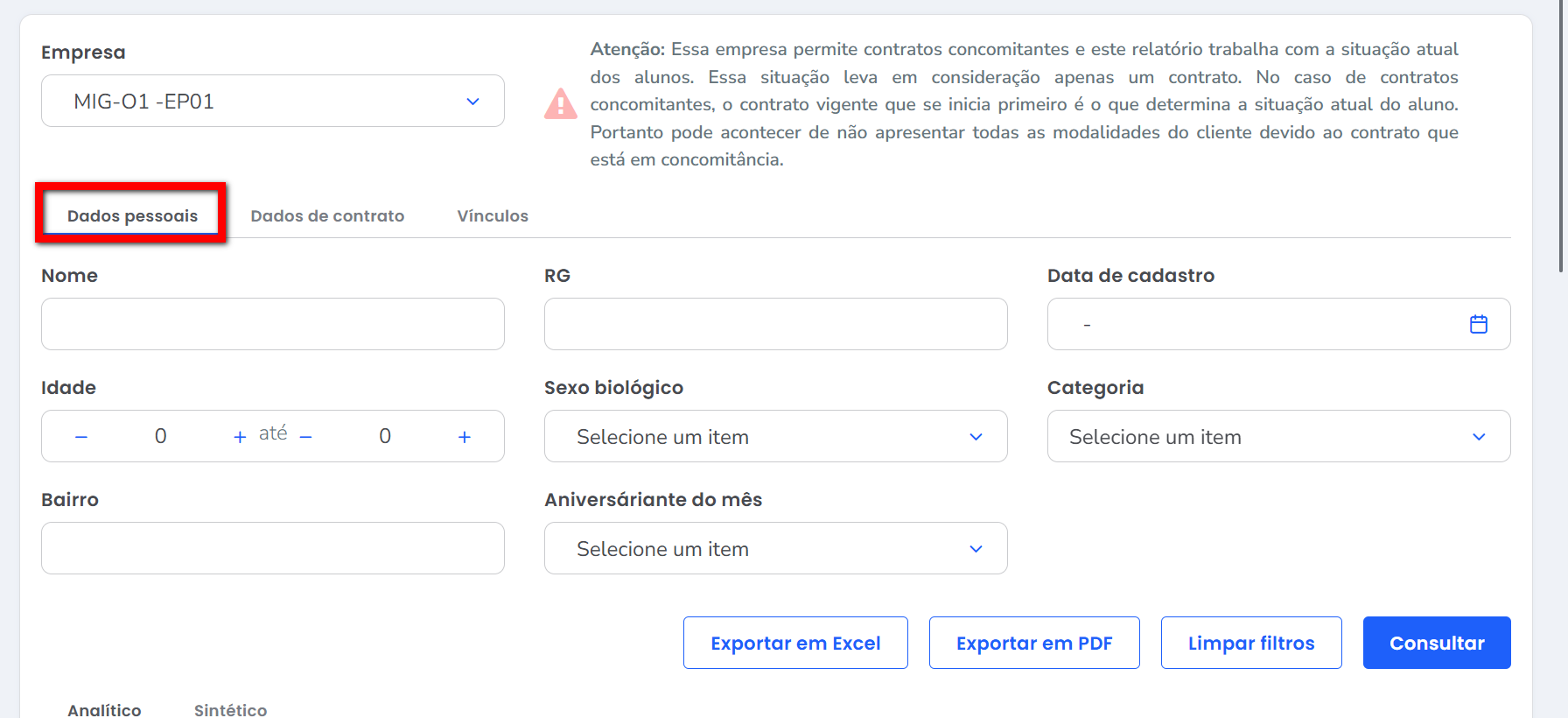The height and width of the screenshot is (718, 1568).
Task: Increase the maximum Idade value
Action: point(464,436)
